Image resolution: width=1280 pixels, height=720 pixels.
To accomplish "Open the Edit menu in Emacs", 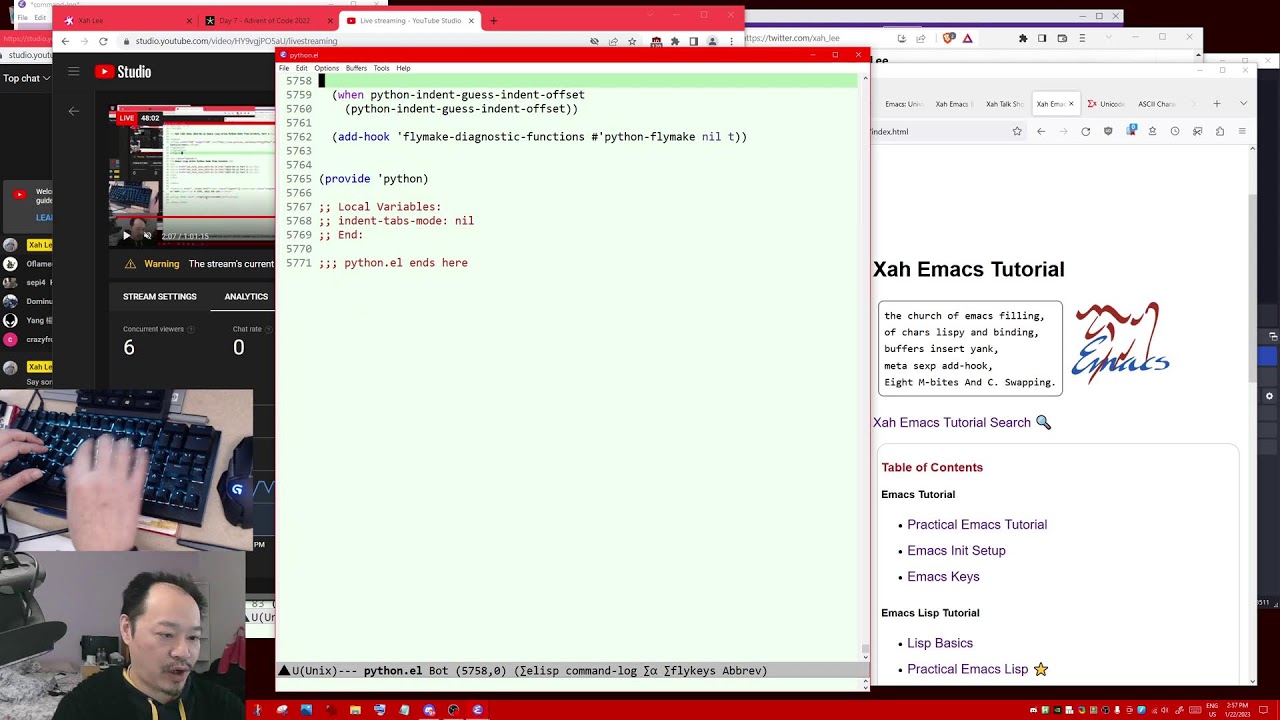I will tap(301, 68).
